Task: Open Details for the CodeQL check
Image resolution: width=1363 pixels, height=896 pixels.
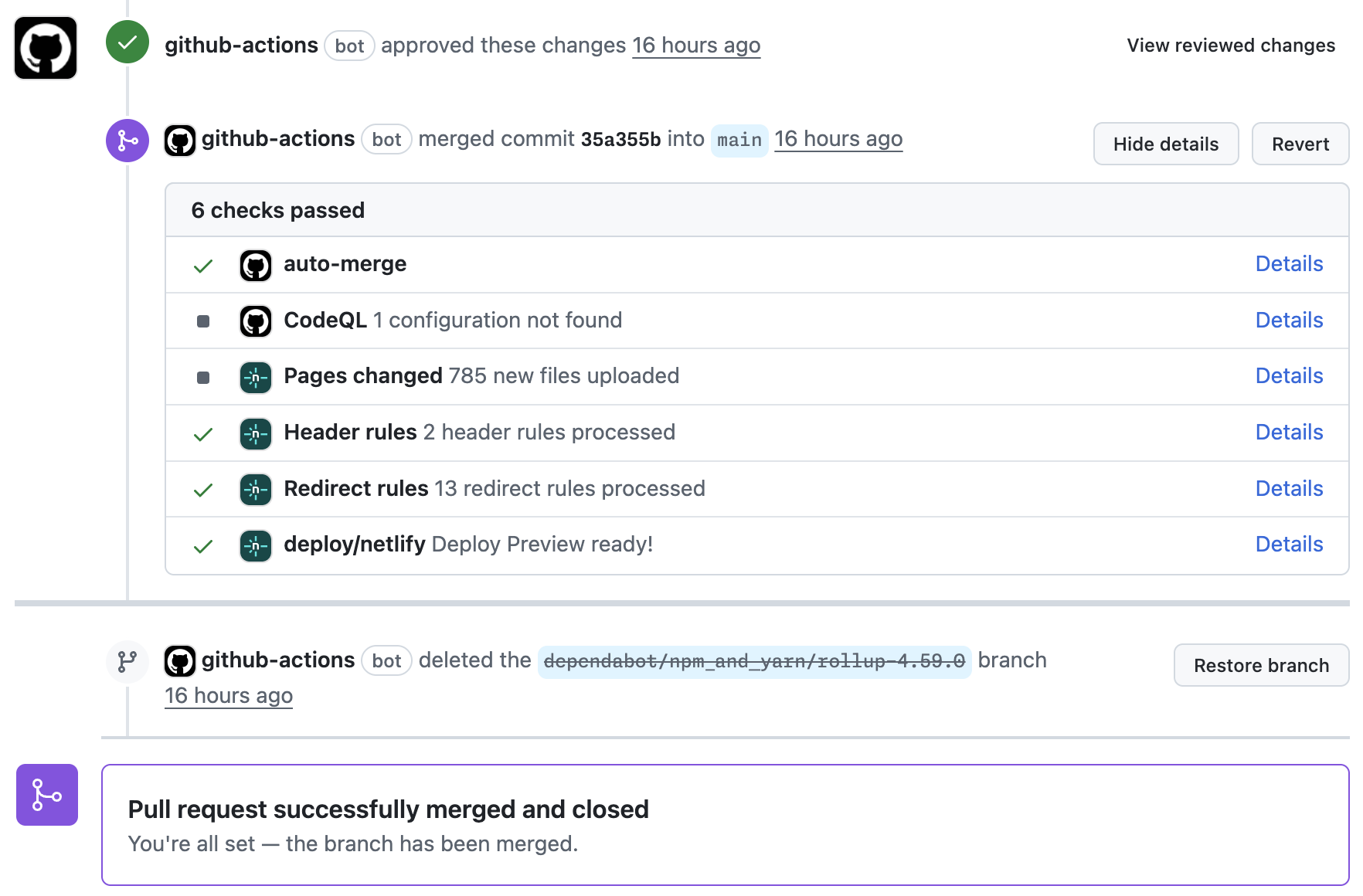Action: [x=1289, y=320]
